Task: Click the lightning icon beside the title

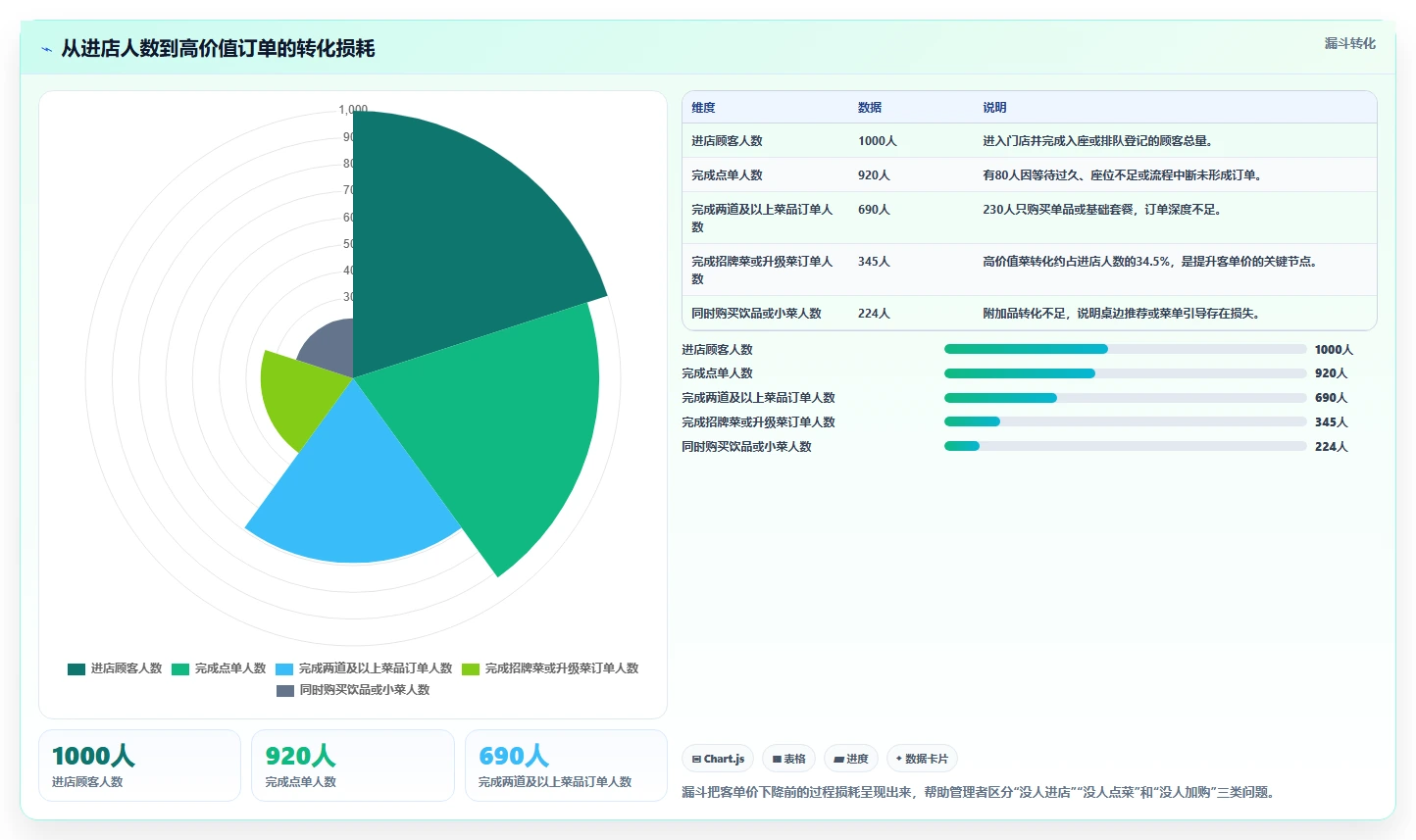Action: point(46,49)
